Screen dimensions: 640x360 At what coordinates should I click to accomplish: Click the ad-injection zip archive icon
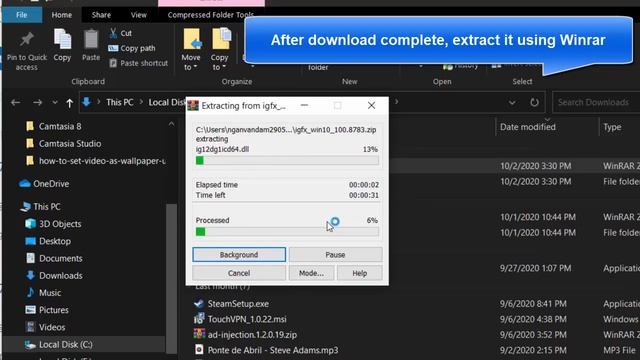[x=199, y=334]
